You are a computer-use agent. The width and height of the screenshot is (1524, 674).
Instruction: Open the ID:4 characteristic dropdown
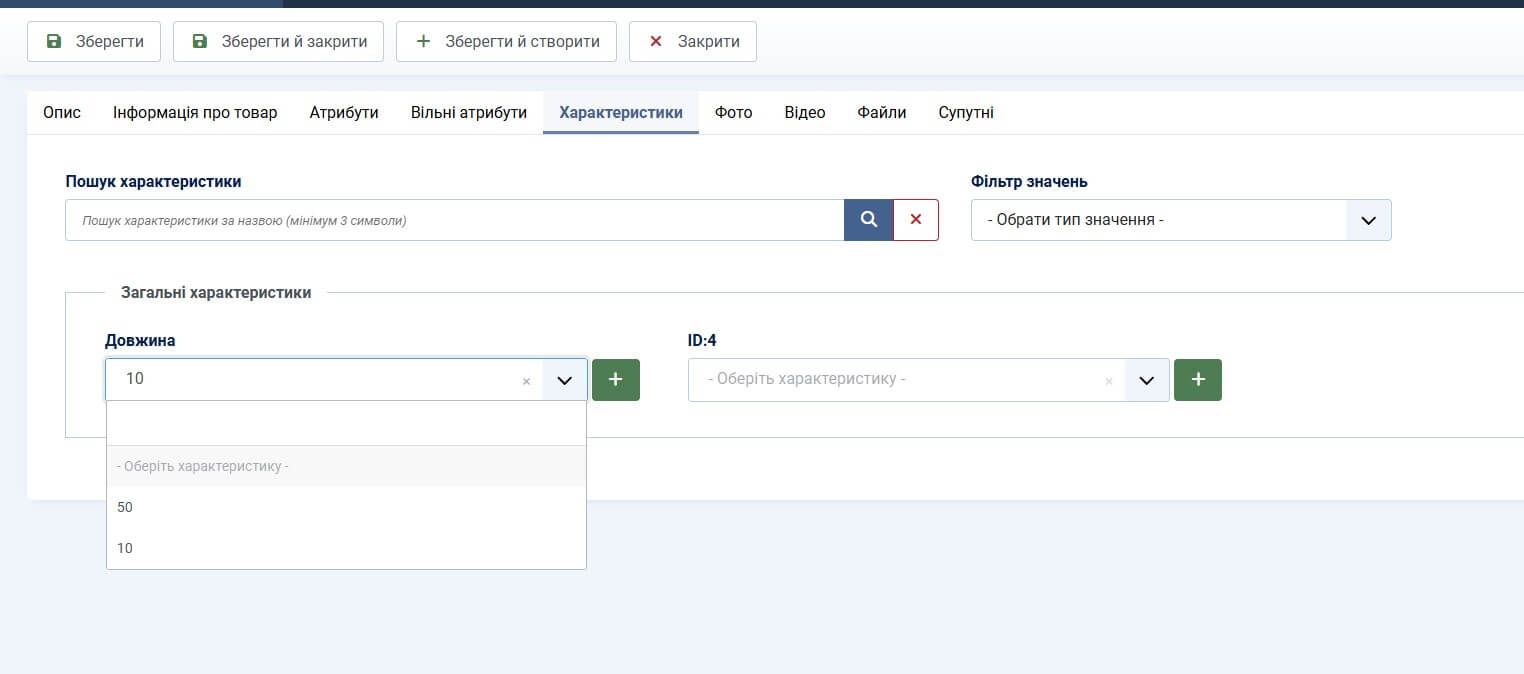[1146, 380]
